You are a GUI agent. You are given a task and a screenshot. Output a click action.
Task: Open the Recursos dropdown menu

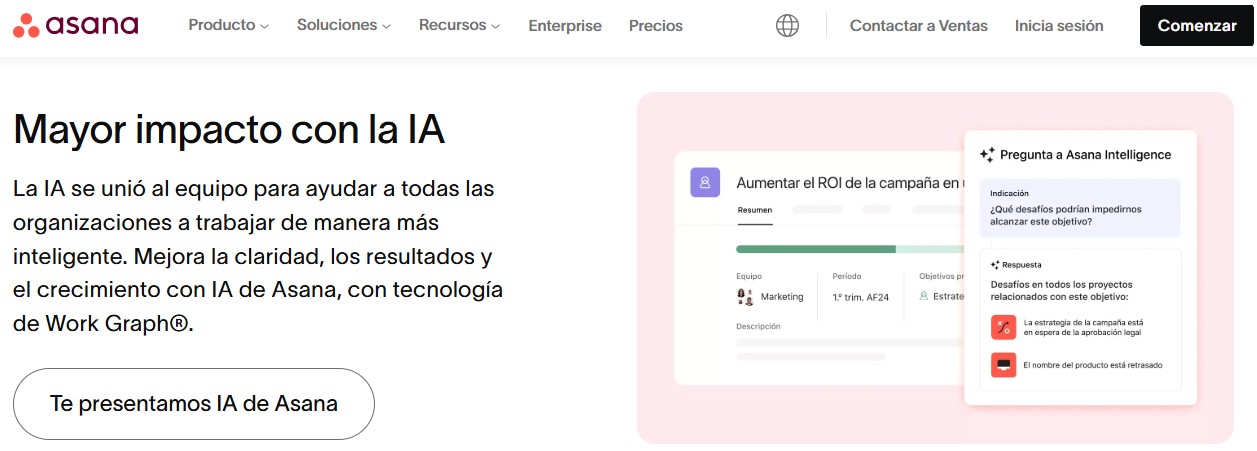point(459,26)
